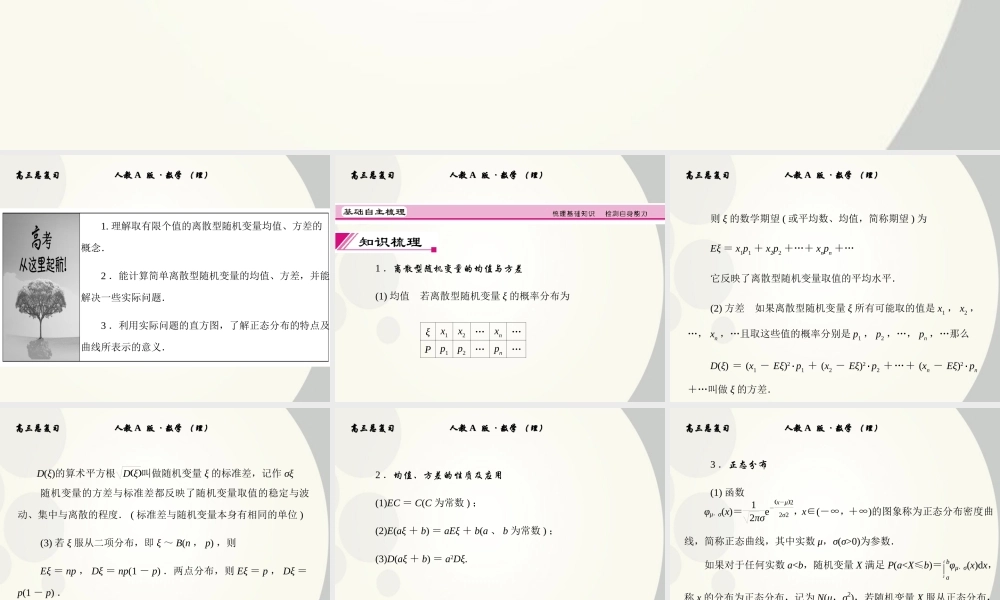
Task: Select the x₂ cell in the table
Action: (461, 332)
